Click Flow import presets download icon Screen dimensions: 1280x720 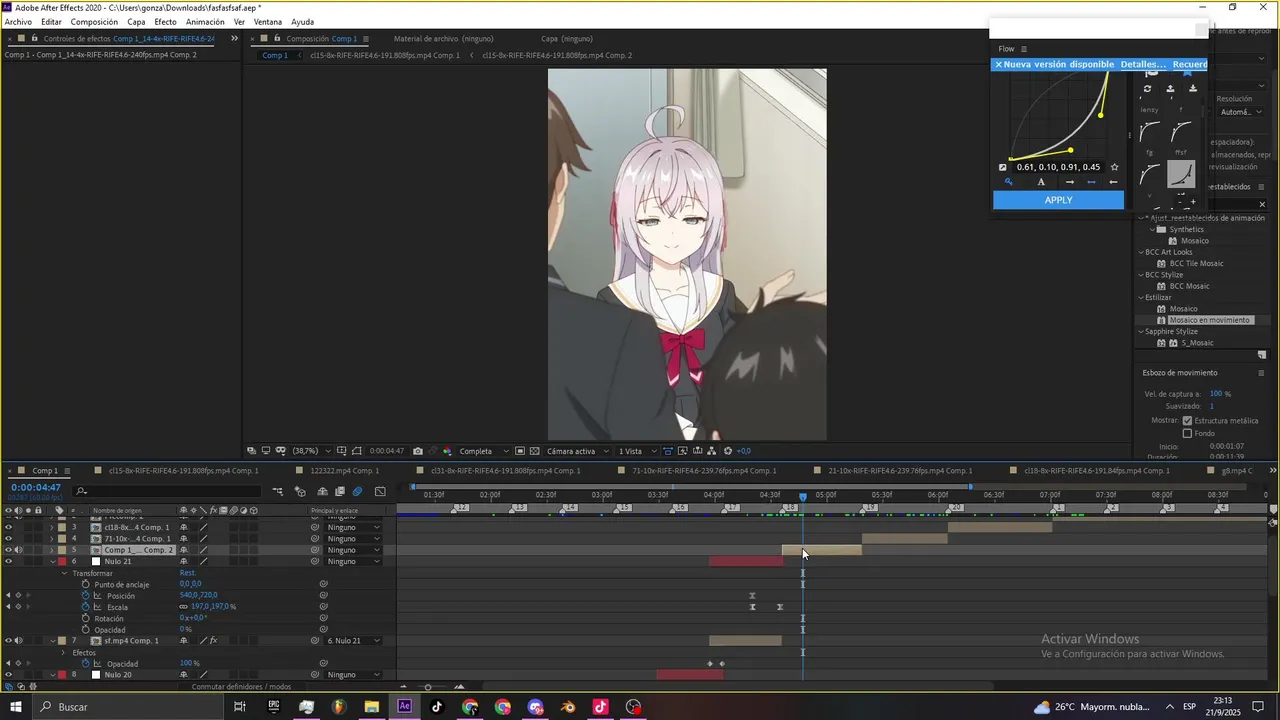pyautogui.click(x=1192, y=89)
